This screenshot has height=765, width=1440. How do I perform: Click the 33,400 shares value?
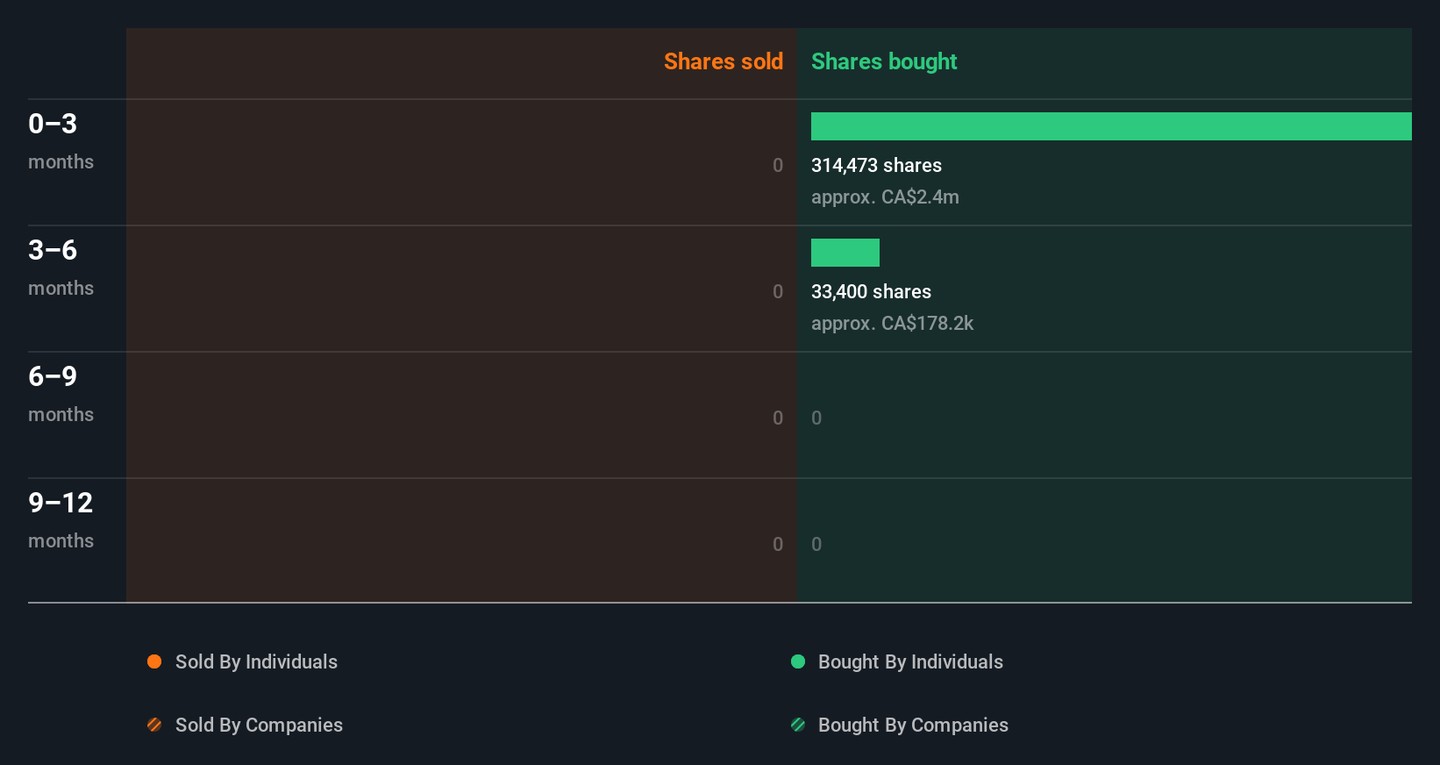click(871, 291)
